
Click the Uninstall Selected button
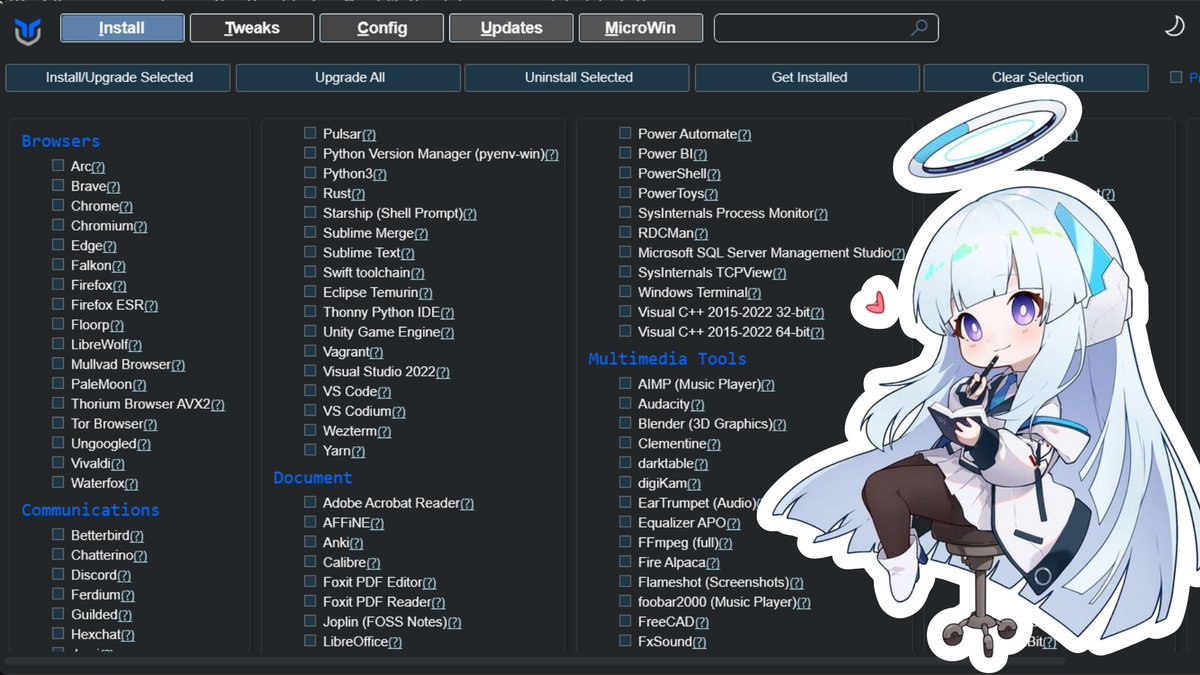click(x=578, y=77)
